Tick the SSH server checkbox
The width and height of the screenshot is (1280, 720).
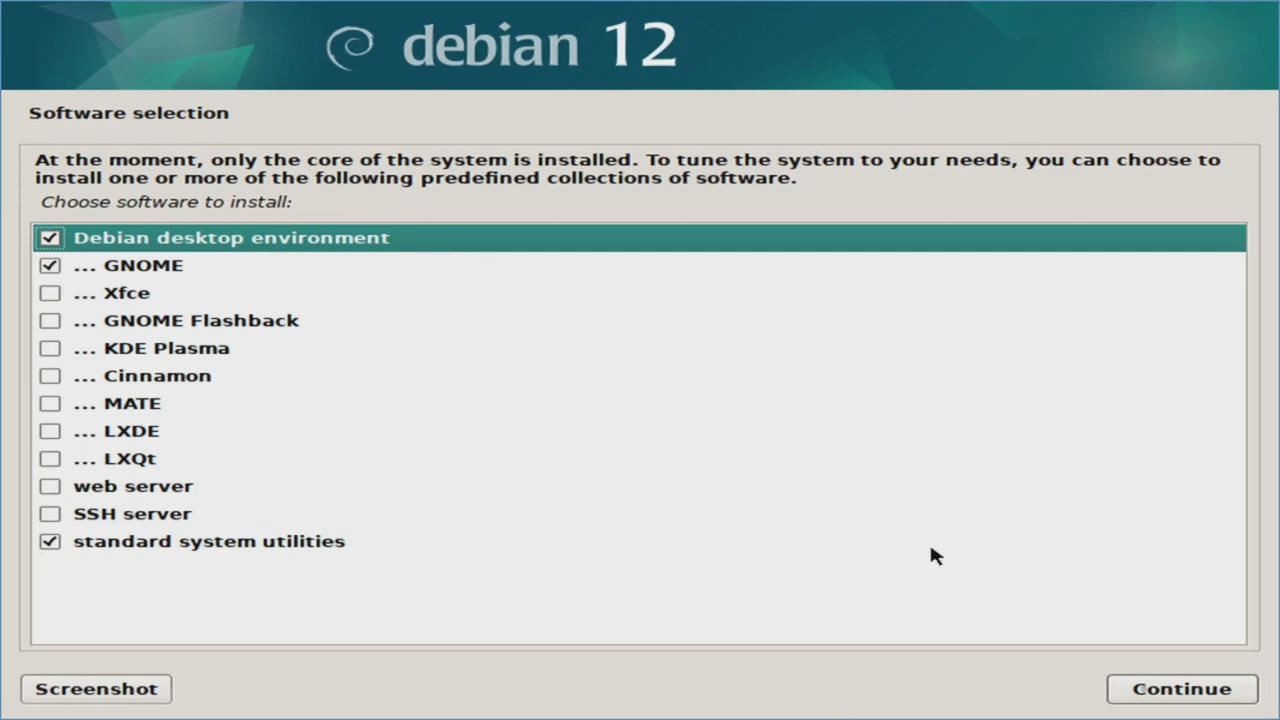tap(50, 514)
